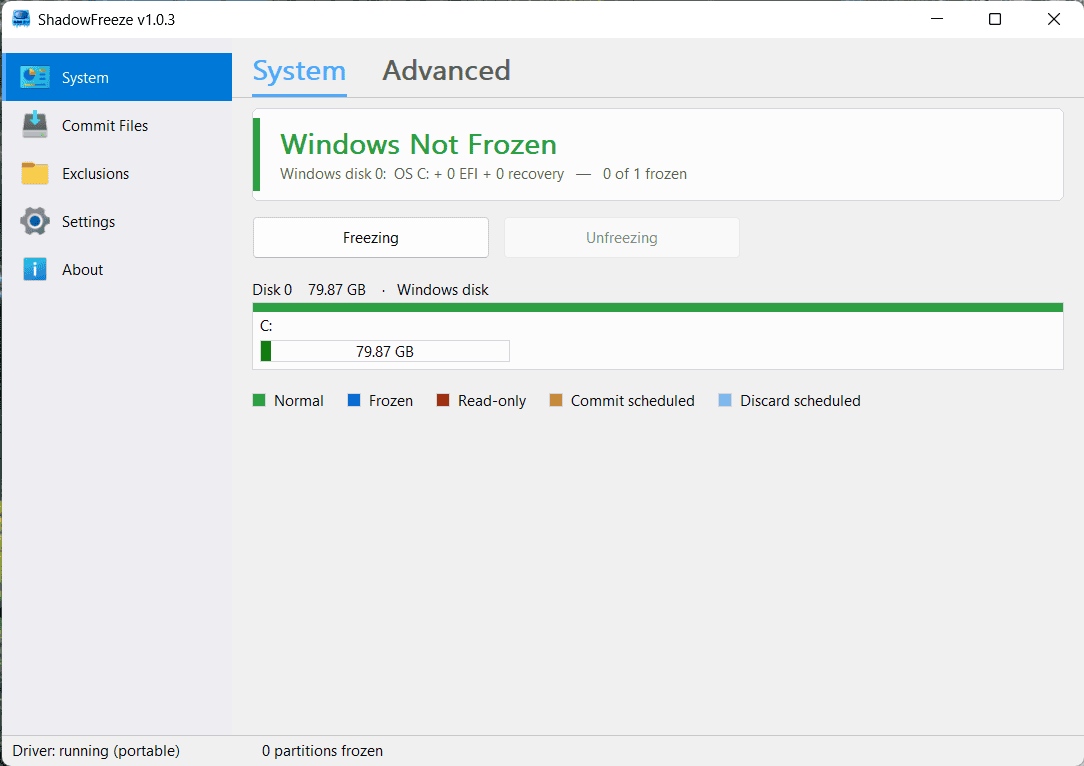The image size is (1084, 766).
Task: Click the yellow Exclusions folder icon
Action: click(35, 174)
